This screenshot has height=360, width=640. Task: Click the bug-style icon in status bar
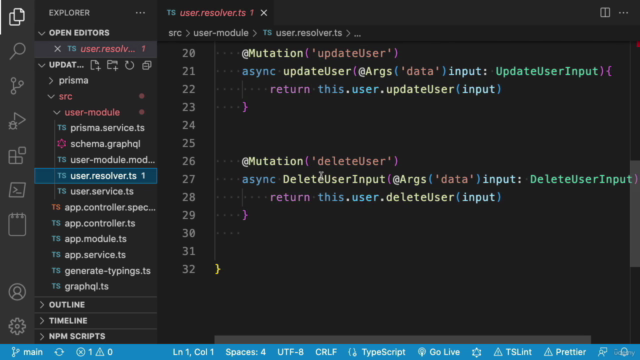476,352
